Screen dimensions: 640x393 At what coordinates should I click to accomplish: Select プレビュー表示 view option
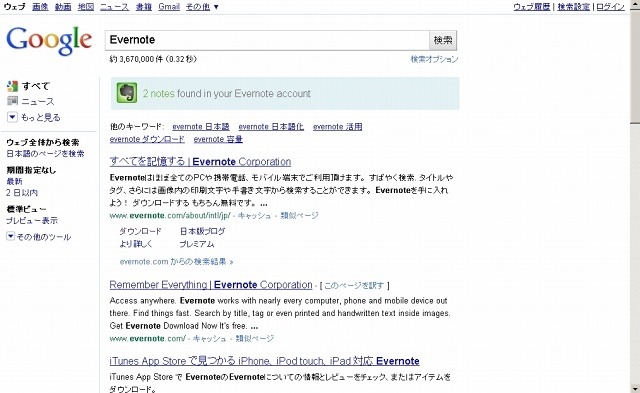(x=32, y=220)
